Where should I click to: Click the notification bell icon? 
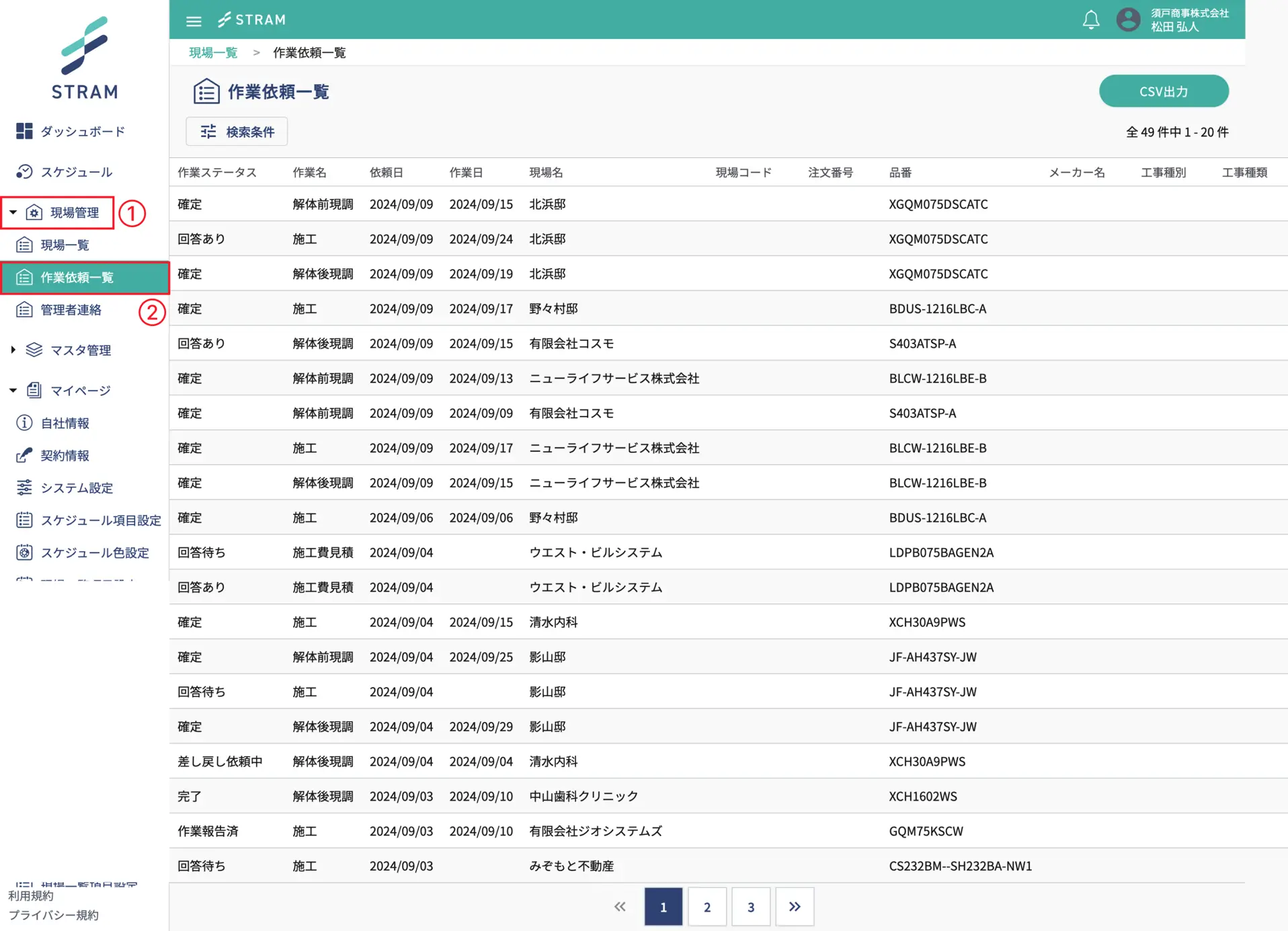[x=1090, y=20]
